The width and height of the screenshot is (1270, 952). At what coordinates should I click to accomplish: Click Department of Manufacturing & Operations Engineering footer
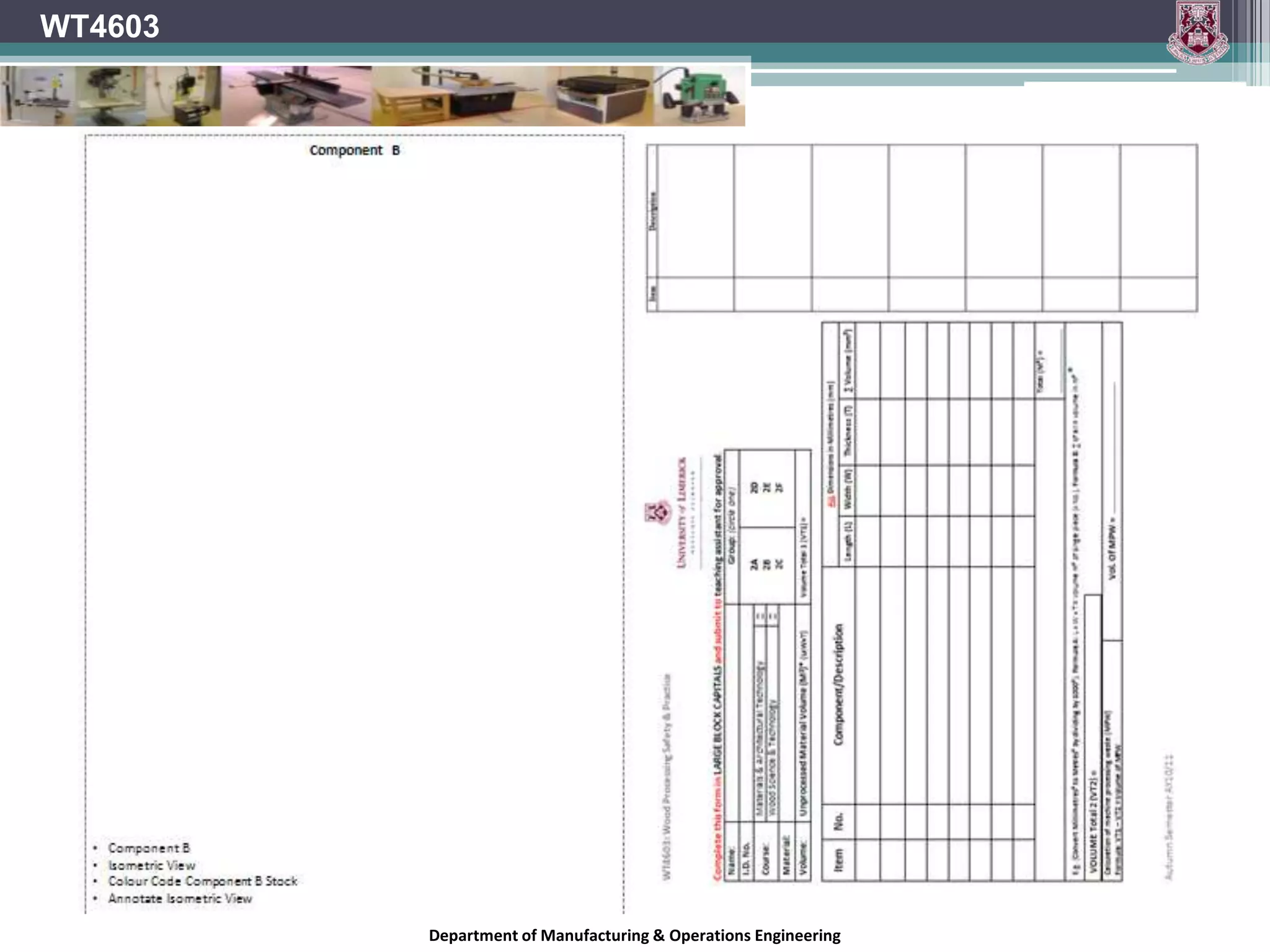[x=634, y=935]
